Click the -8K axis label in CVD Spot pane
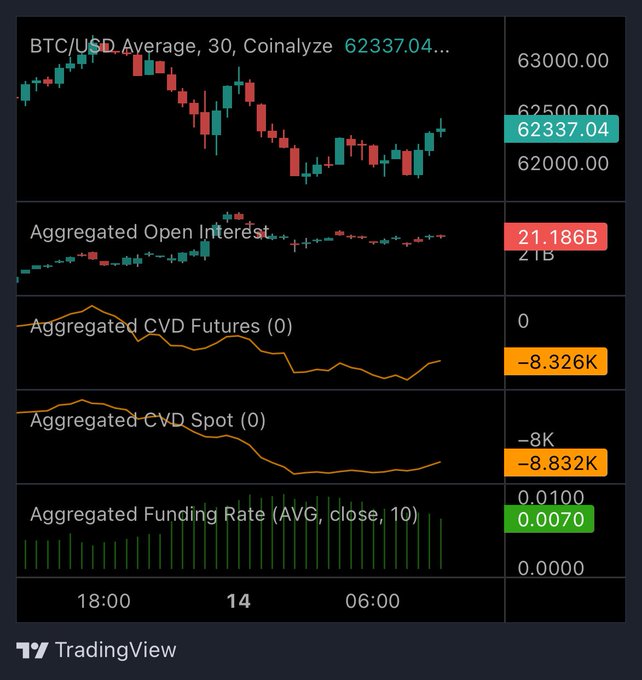 click(536, 440)
